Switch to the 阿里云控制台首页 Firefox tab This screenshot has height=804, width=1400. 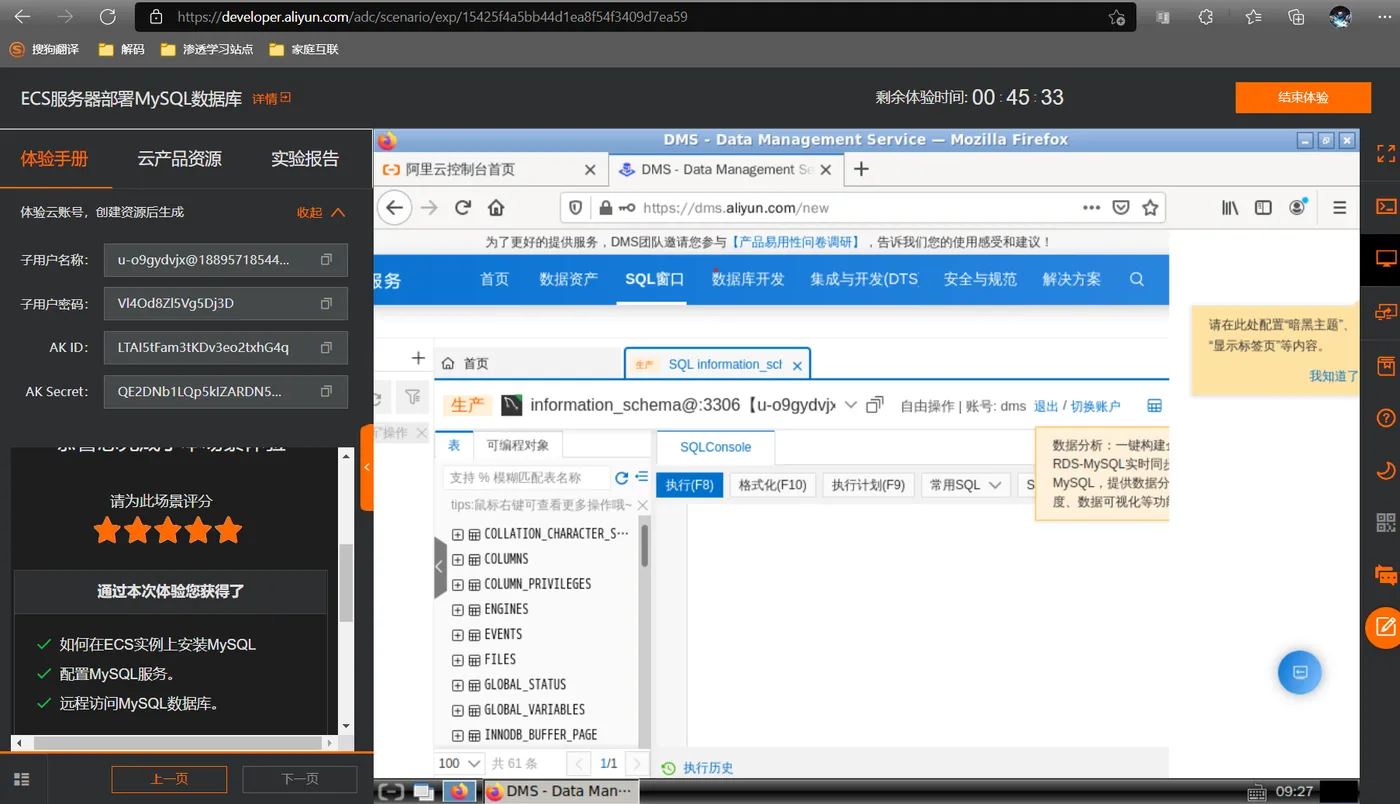[490, 170]
